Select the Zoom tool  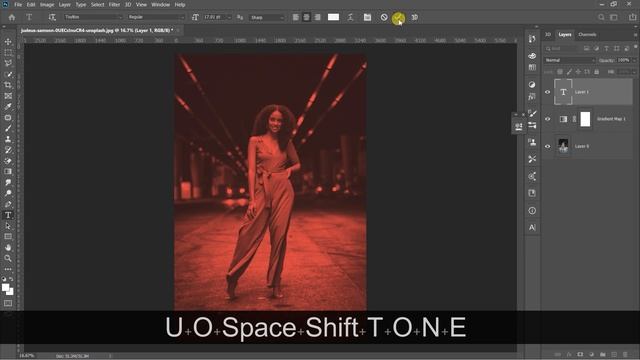click(x=8, y=258)
